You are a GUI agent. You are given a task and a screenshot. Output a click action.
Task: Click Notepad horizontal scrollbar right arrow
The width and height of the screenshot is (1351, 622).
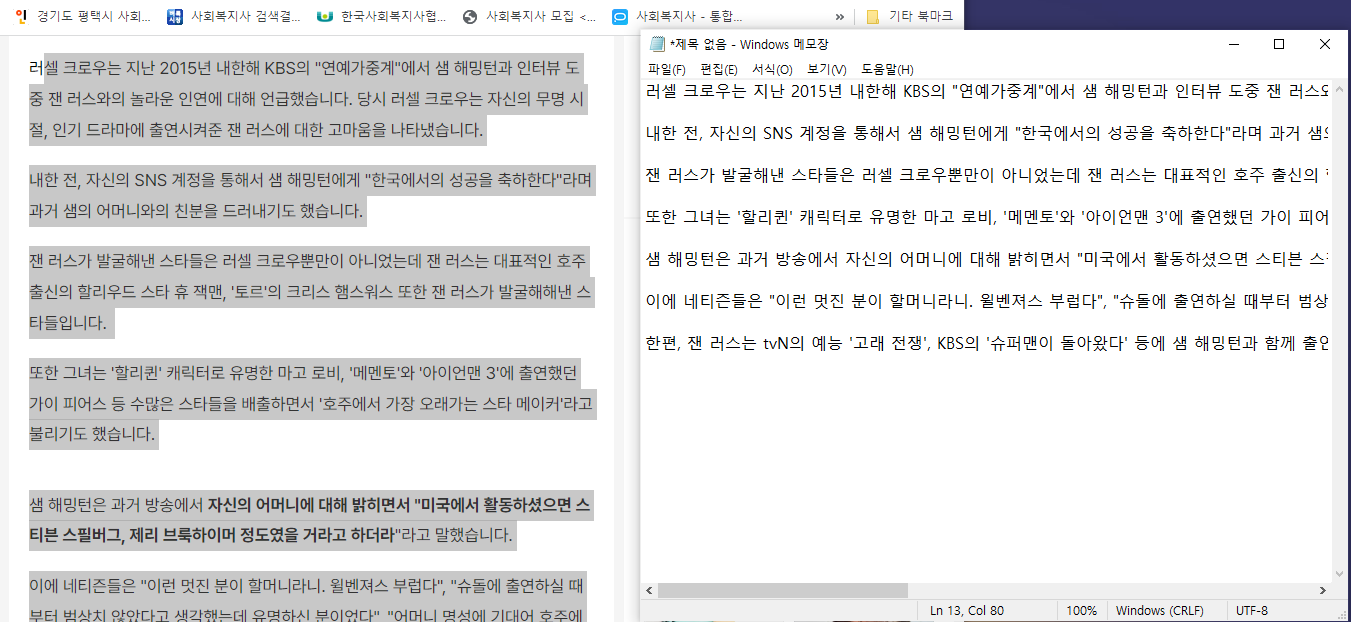(1324, 591)
